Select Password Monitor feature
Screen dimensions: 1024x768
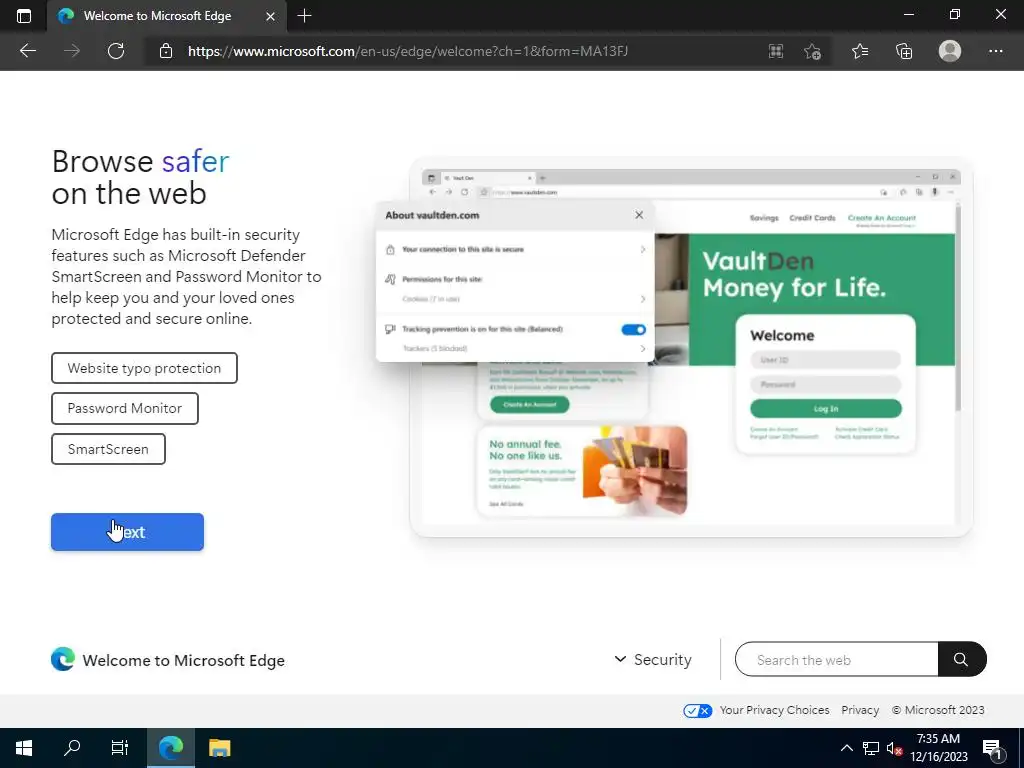pos(125,408)
